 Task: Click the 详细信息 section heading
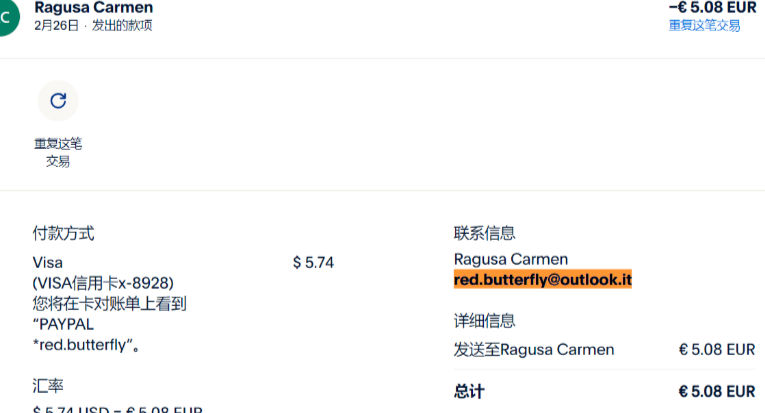click(484, 321)
